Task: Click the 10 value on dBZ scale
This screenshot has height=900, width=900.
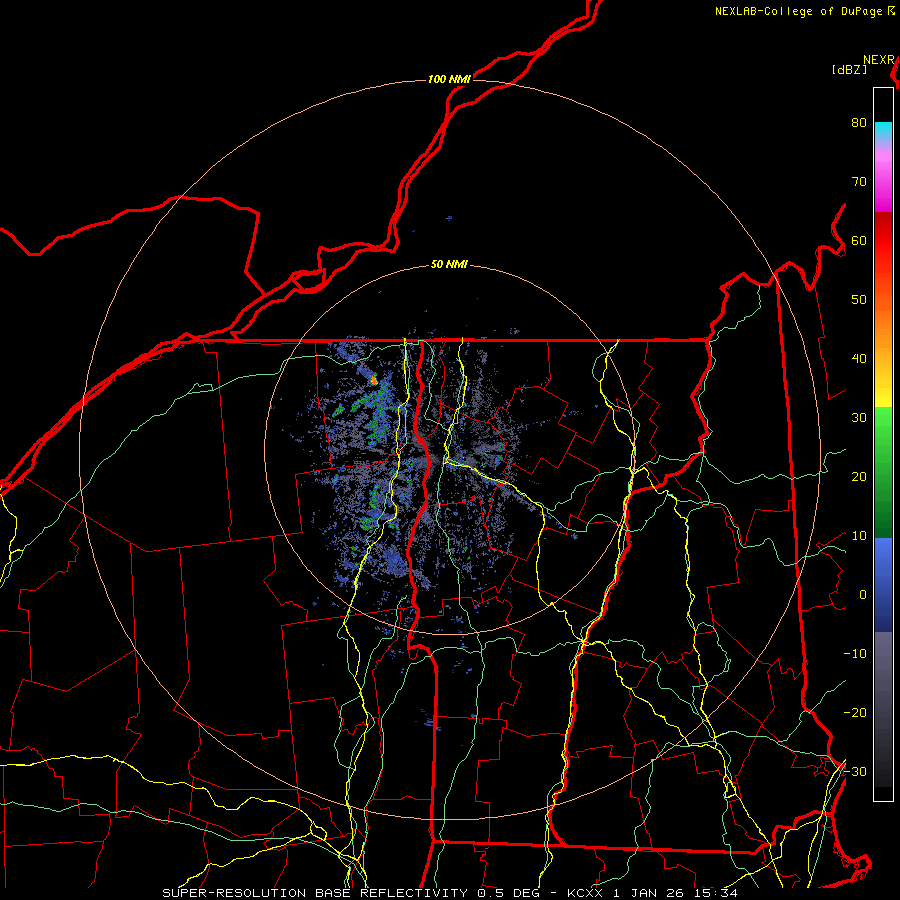Action: tap(859, 536)
